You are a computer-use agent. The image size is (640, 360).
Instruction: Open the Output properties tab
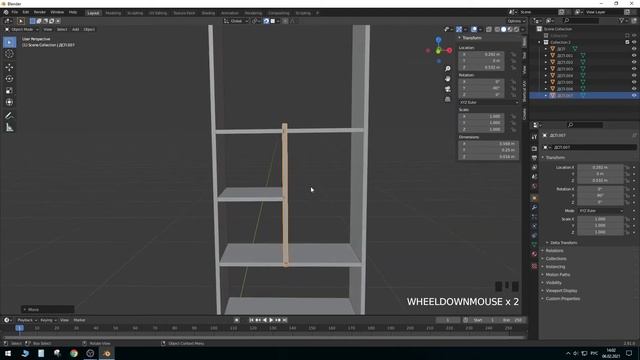pos(534,158)
